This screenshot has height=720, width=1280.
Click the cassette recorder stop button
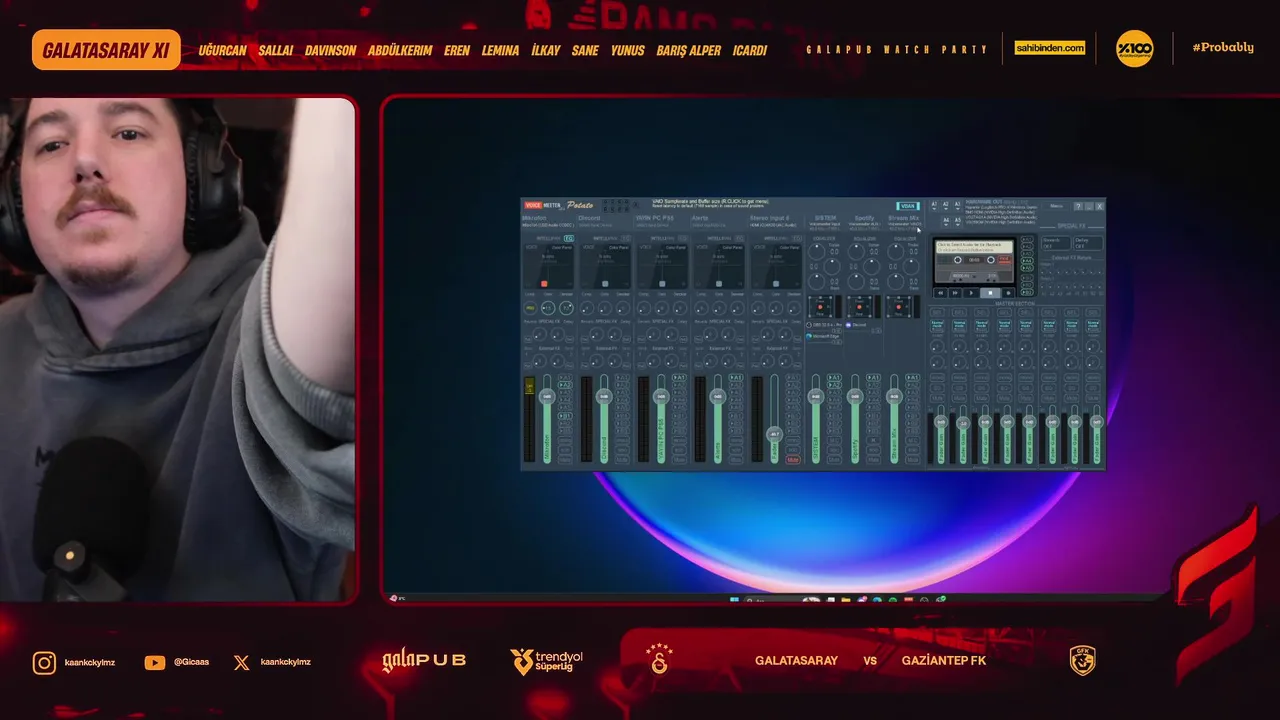[990, 293]
